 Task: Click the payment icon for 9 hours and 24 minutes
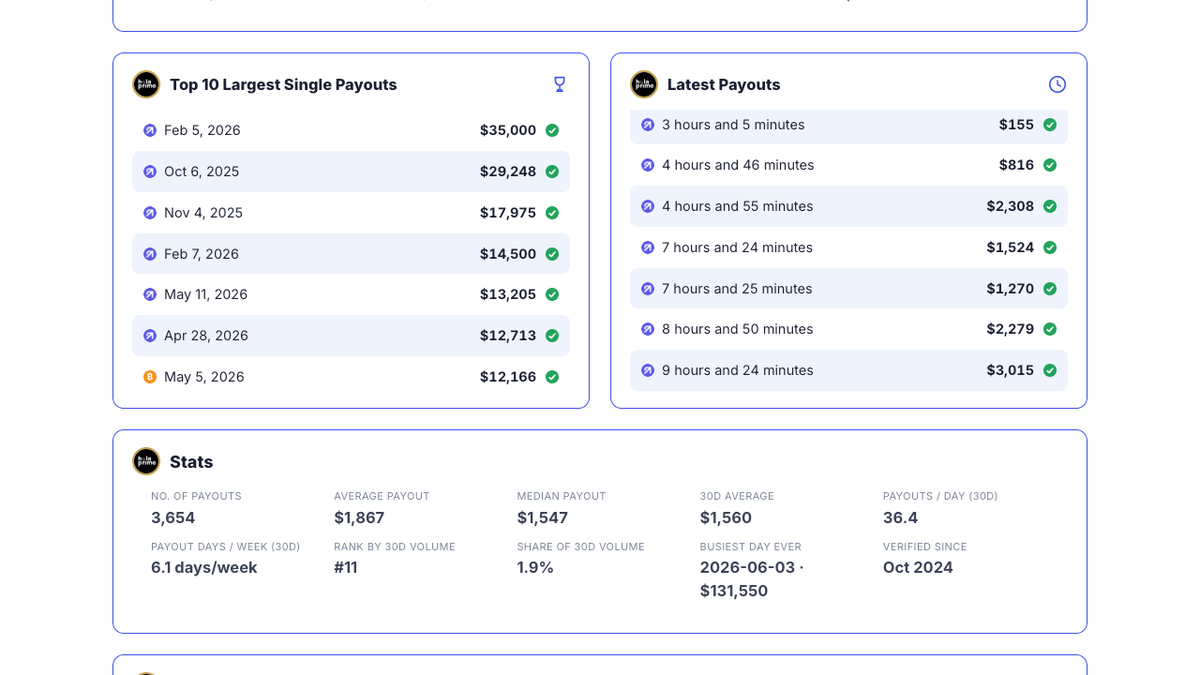pyautogui.click(x=648, y=370)
